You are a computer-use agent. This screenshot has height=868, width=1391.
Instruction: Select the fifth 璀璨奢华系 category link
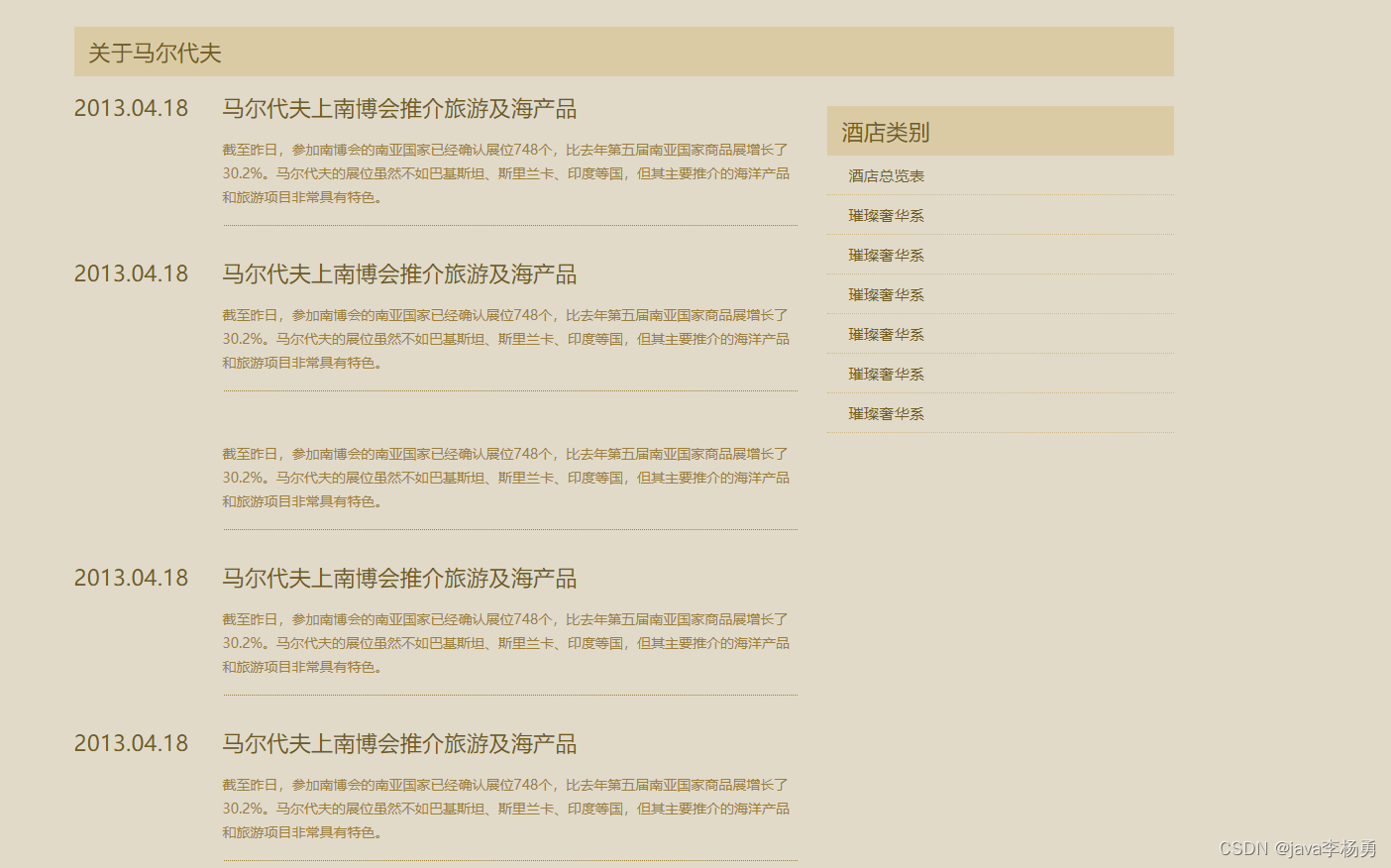click(x=886, y=374)
